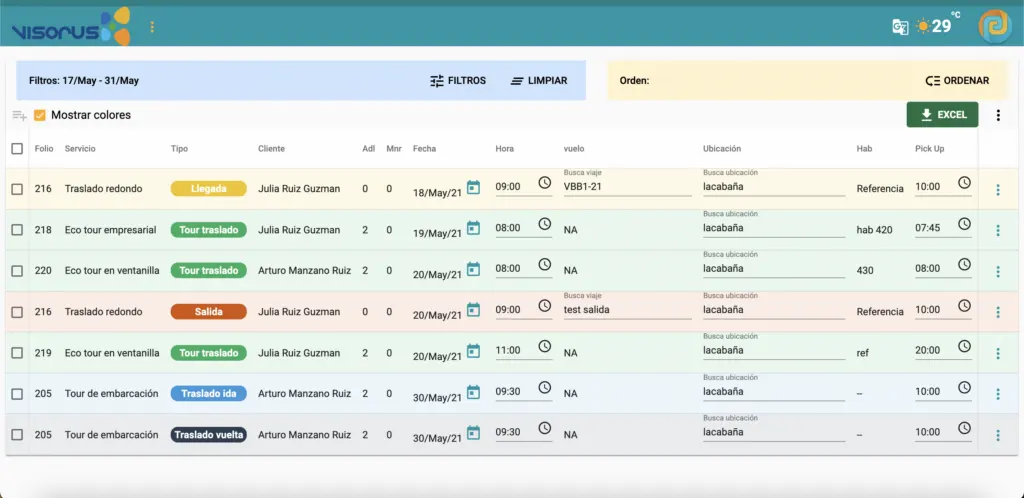Check the select-all checkbox in table header
The image size is (1024, 498).
click(17, 149)
